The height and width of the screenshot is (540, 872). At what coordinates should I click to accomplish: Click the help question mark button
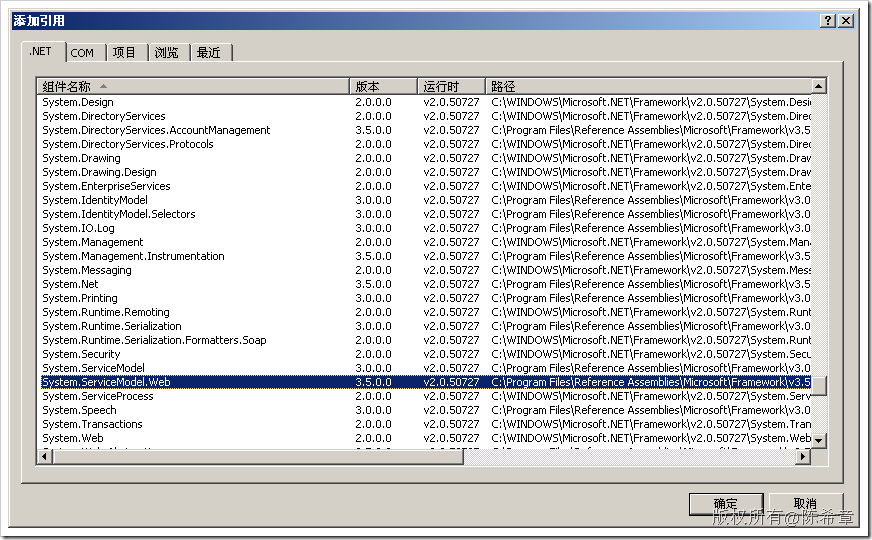(828, 21)
